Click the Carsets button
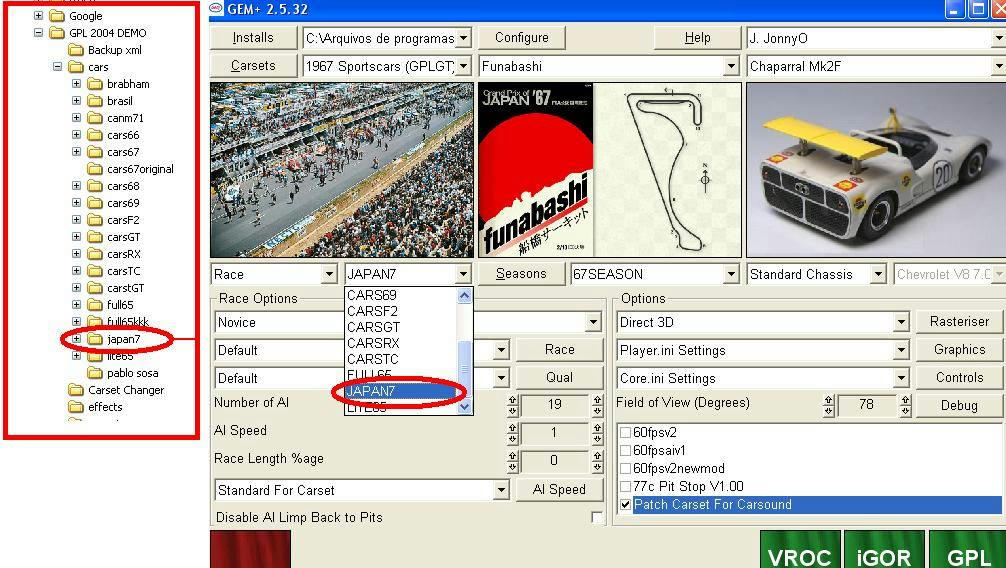The height and width of the screenshot is (568, 1006). click(253, 65)
